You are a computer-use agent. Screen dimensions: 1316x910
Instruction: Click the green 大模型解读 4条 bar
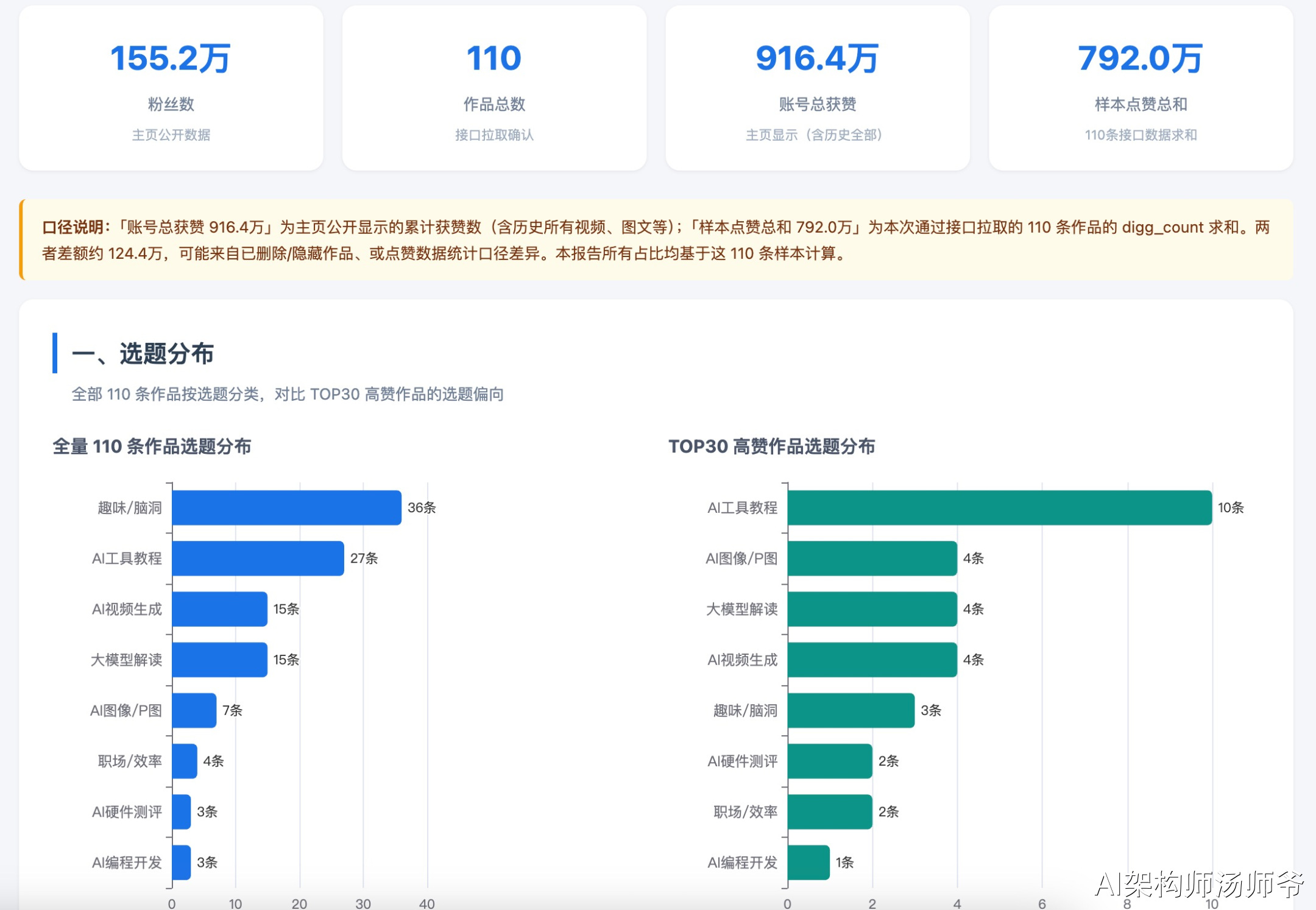pos(872,608)
